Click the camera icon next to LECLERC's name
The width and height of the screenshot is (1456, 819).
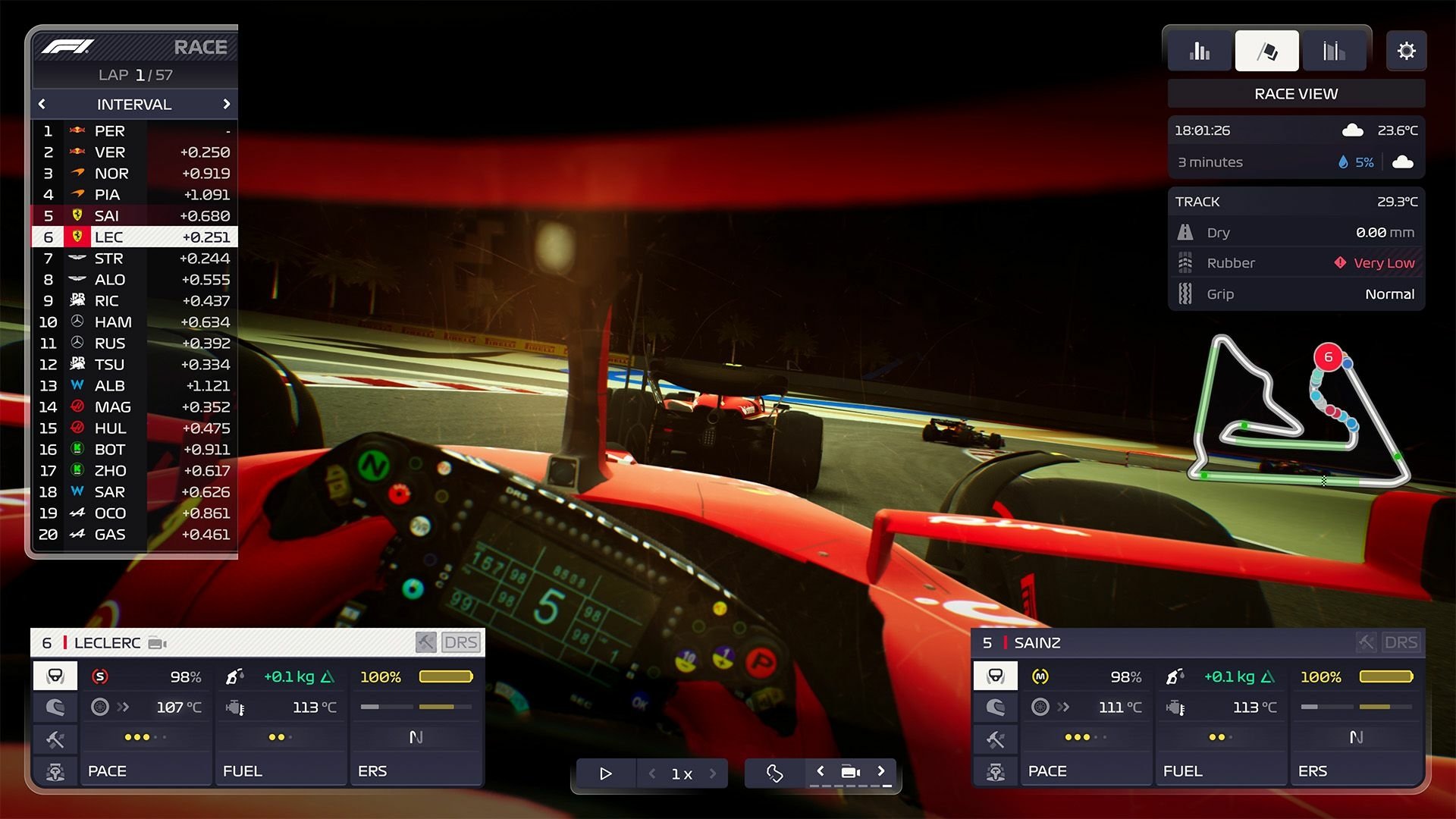click(157, 642)
